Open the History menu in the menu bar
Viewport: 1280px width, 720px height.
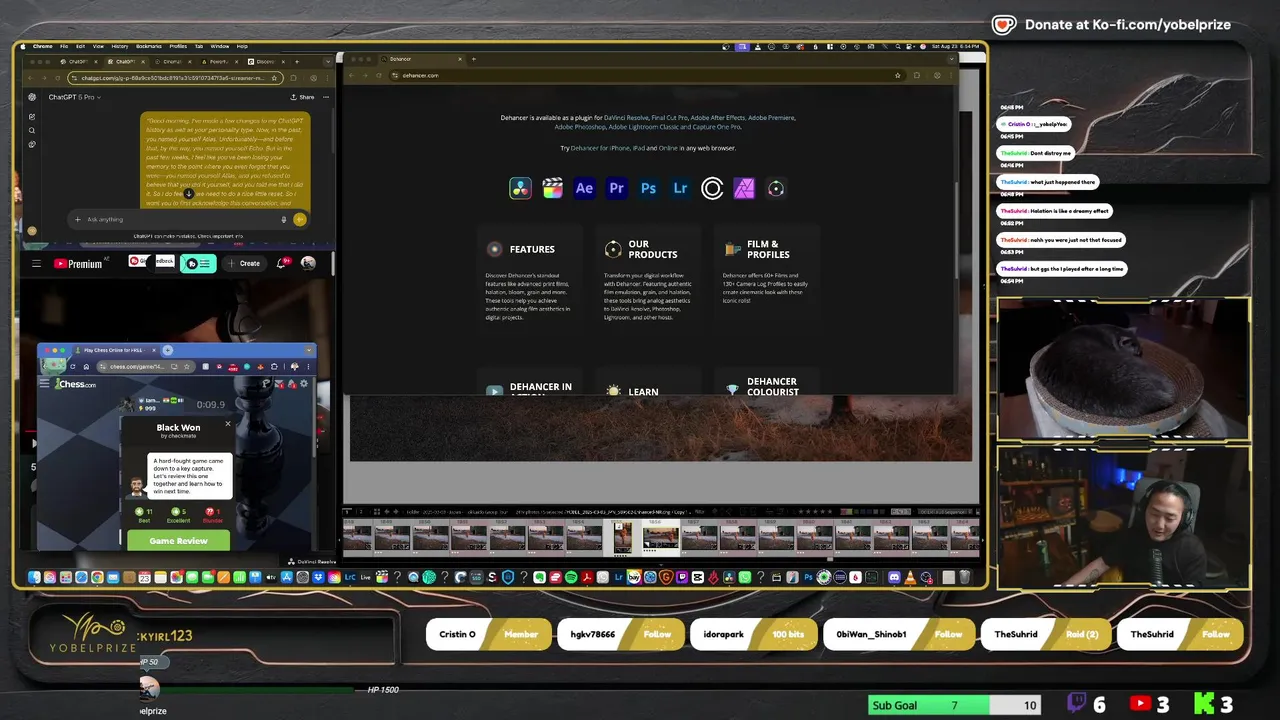pyautogui.click(x=119, y=46)
